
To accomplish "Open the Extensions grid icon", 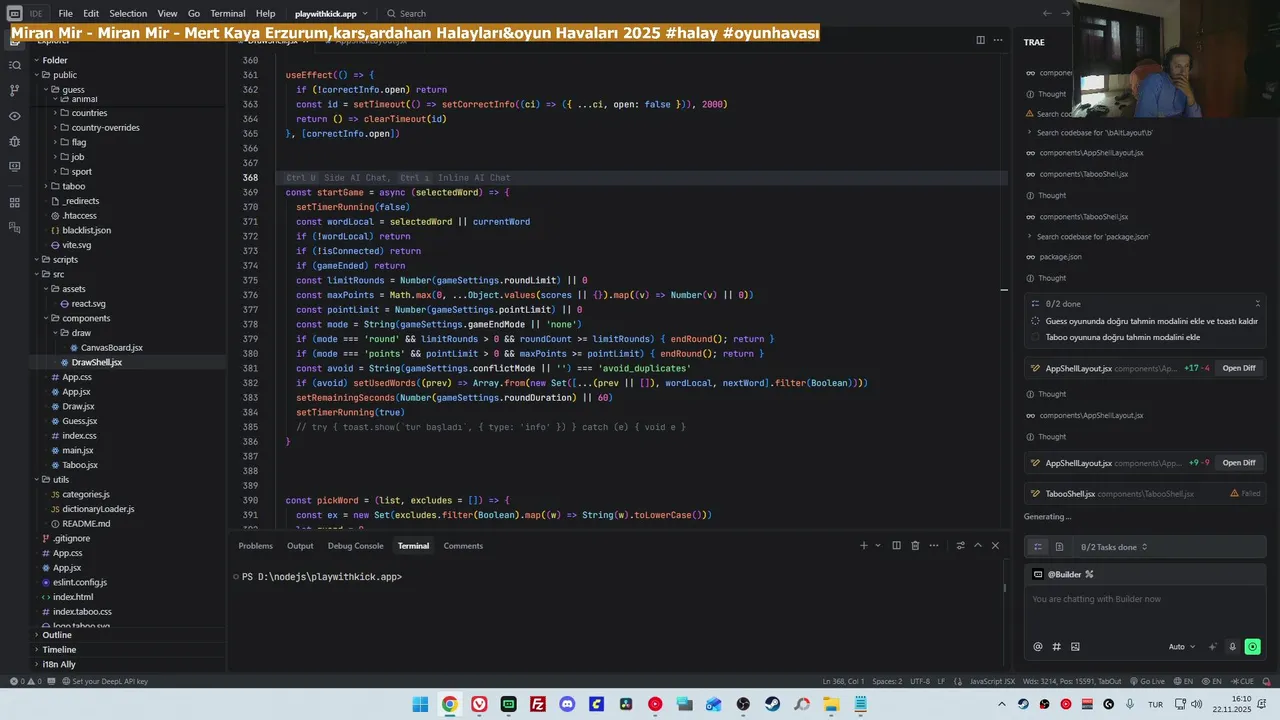I will click(14, 203).
